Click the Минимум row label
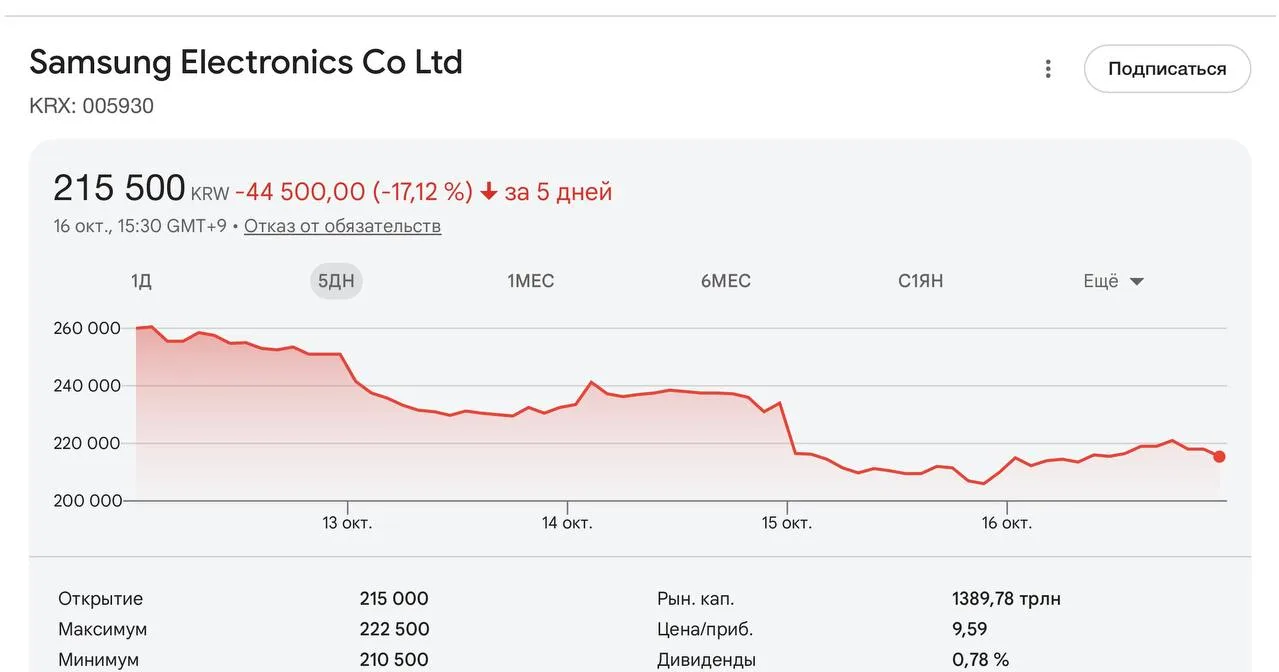Screen dimensions: 1279x672 click(x=98, y=660)
